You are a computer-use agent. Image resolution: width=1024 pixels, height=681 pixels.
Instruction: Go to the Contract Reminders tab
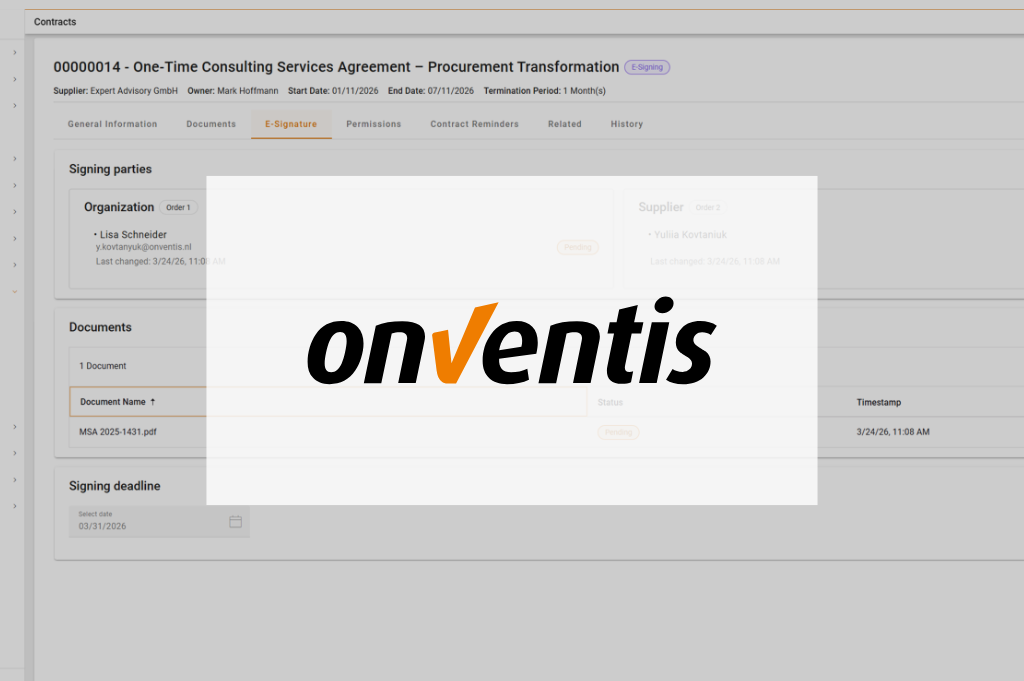pos(474,124)
